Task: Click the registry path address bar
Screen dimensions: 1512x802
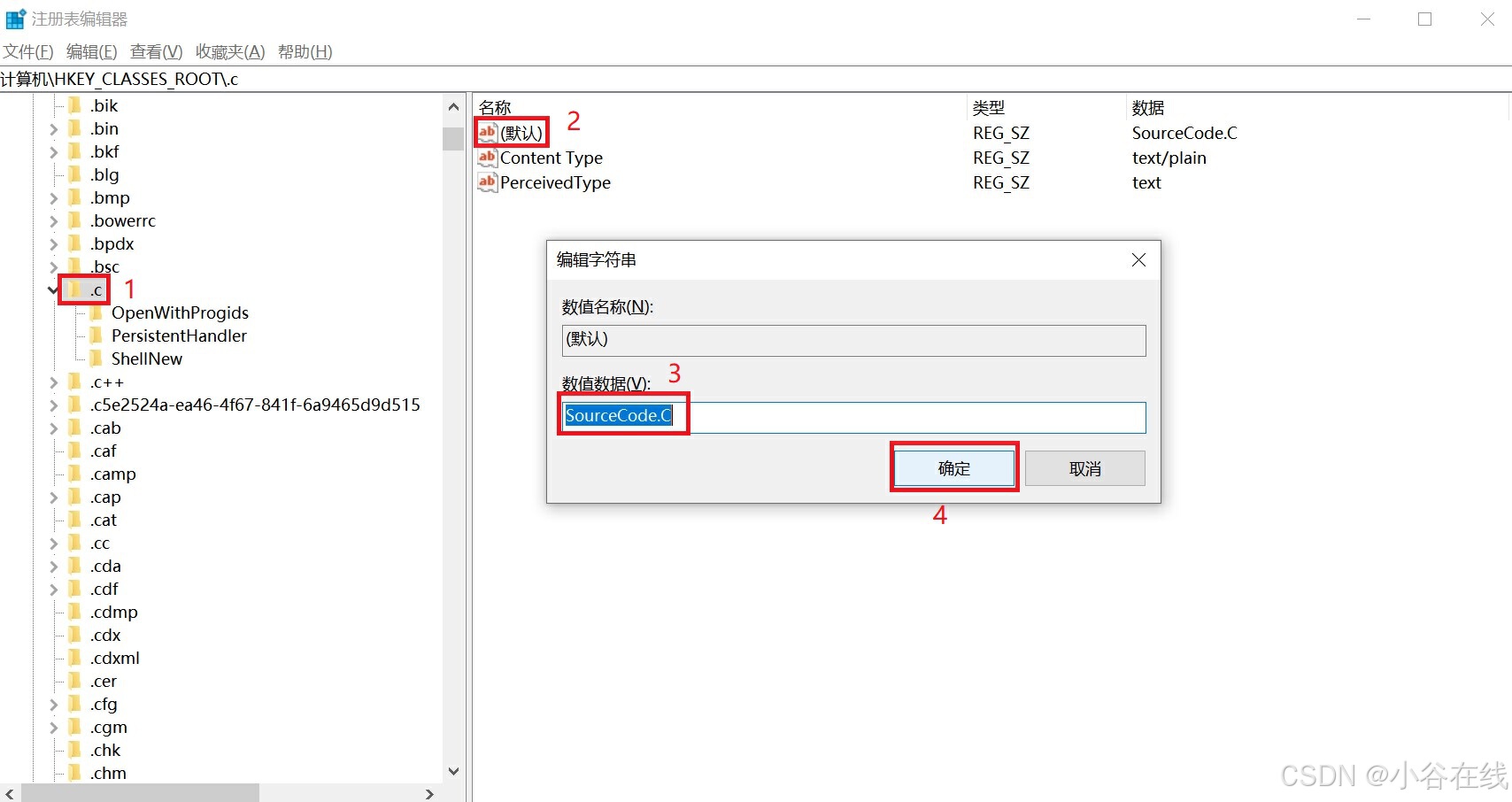Action: tap(756, 79)
